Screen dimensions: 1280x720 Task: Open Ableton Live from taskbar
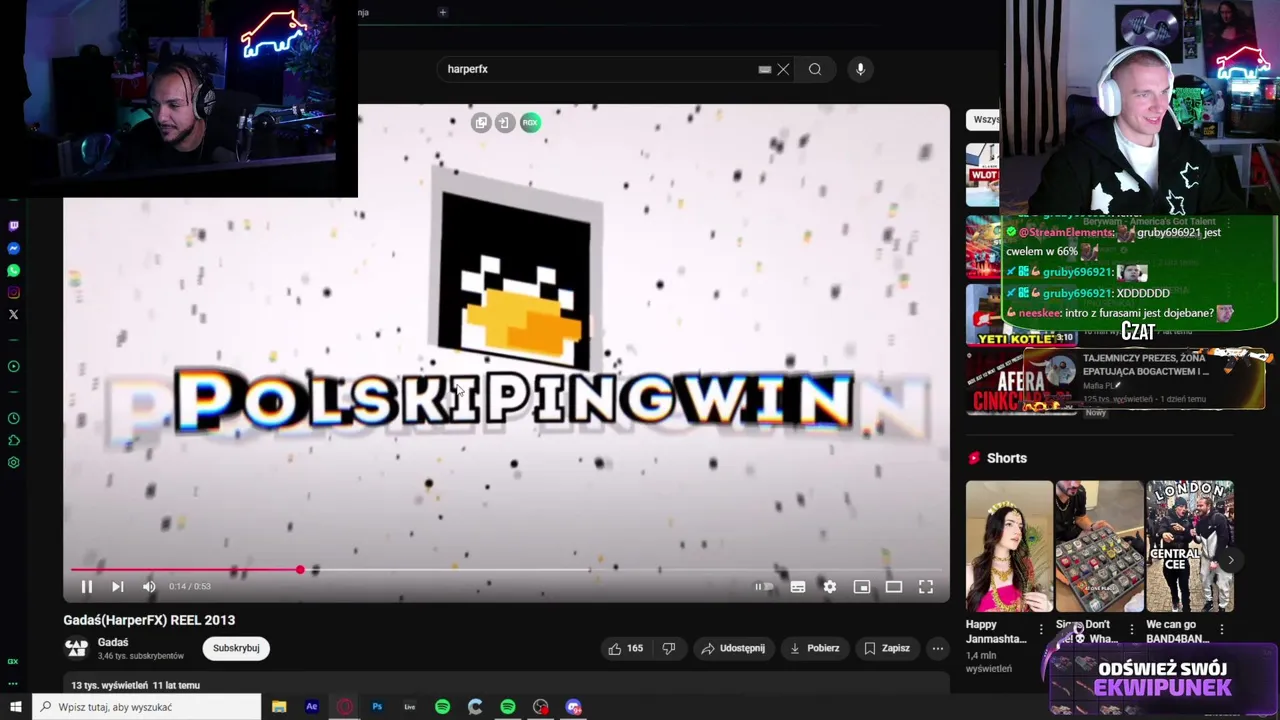tap(409, 707)
